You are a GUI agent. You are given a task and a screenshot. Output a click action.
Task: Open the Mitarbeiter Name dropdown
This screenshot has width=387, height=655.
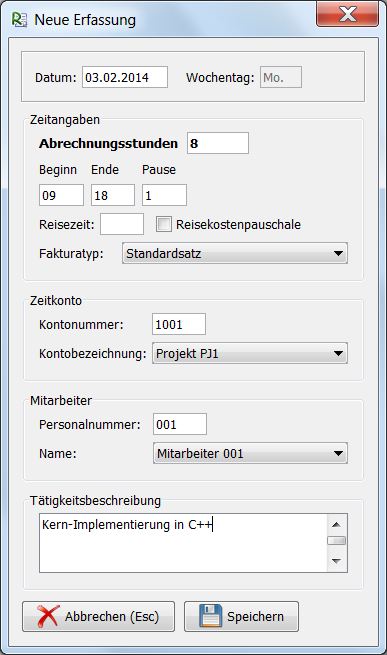(250, 454)
